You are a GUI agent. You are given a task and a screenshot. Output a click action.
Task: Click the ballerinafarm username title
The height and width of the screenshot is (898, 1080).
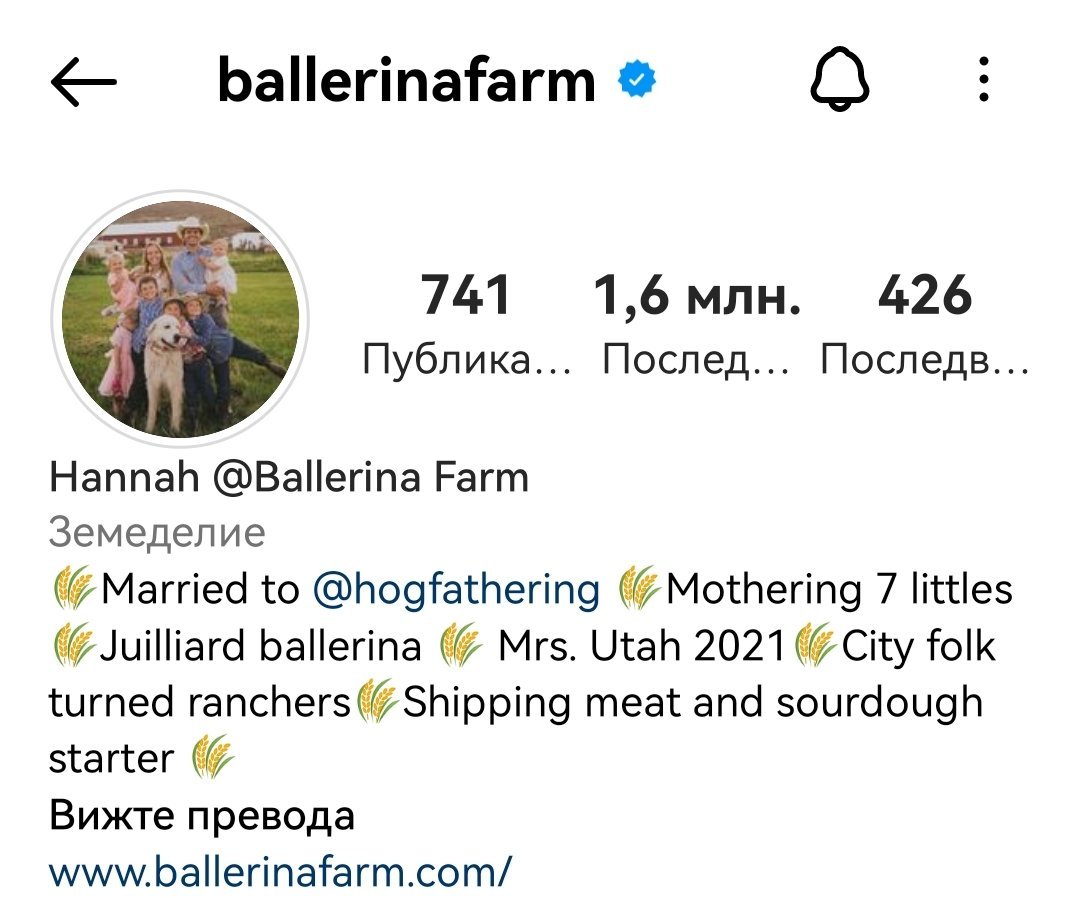click(x=406, y=82)
